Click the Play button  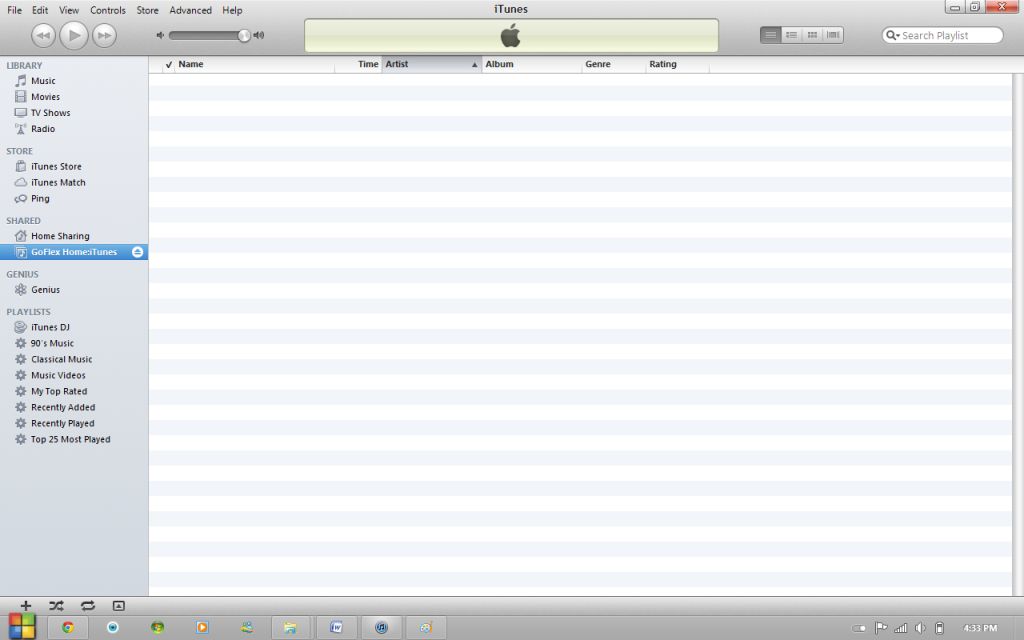click(73, 36)
